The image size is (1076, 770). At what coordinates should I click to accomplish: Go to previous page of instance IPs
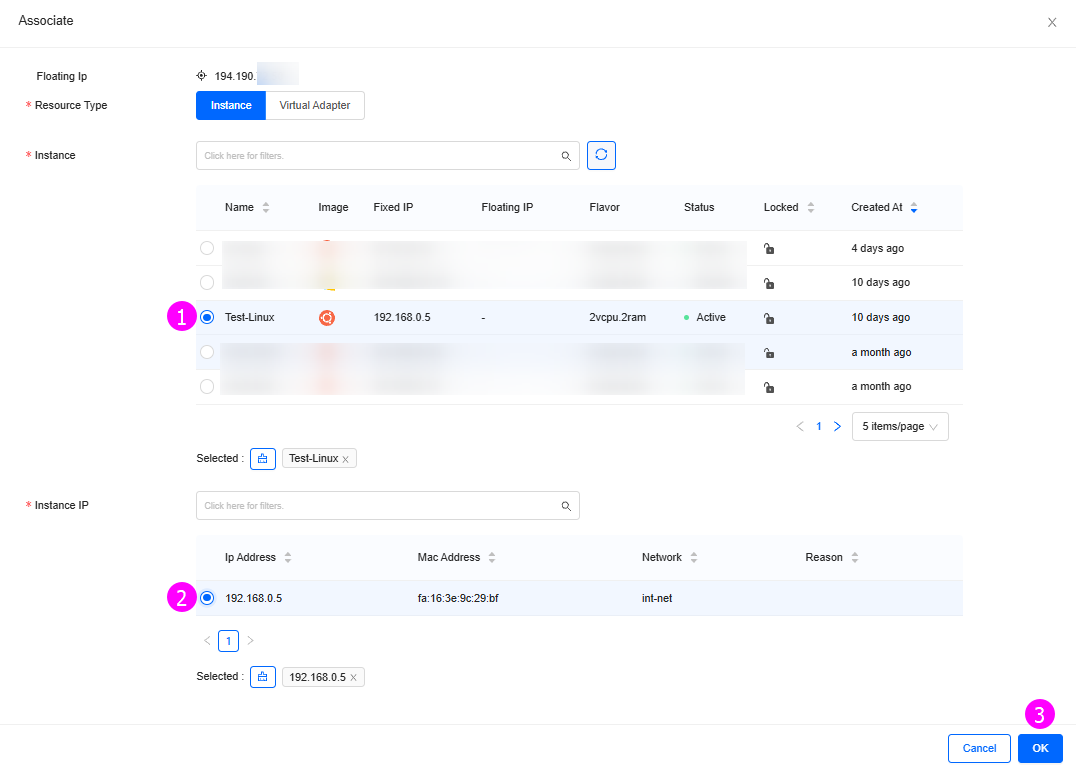point(207,640)
